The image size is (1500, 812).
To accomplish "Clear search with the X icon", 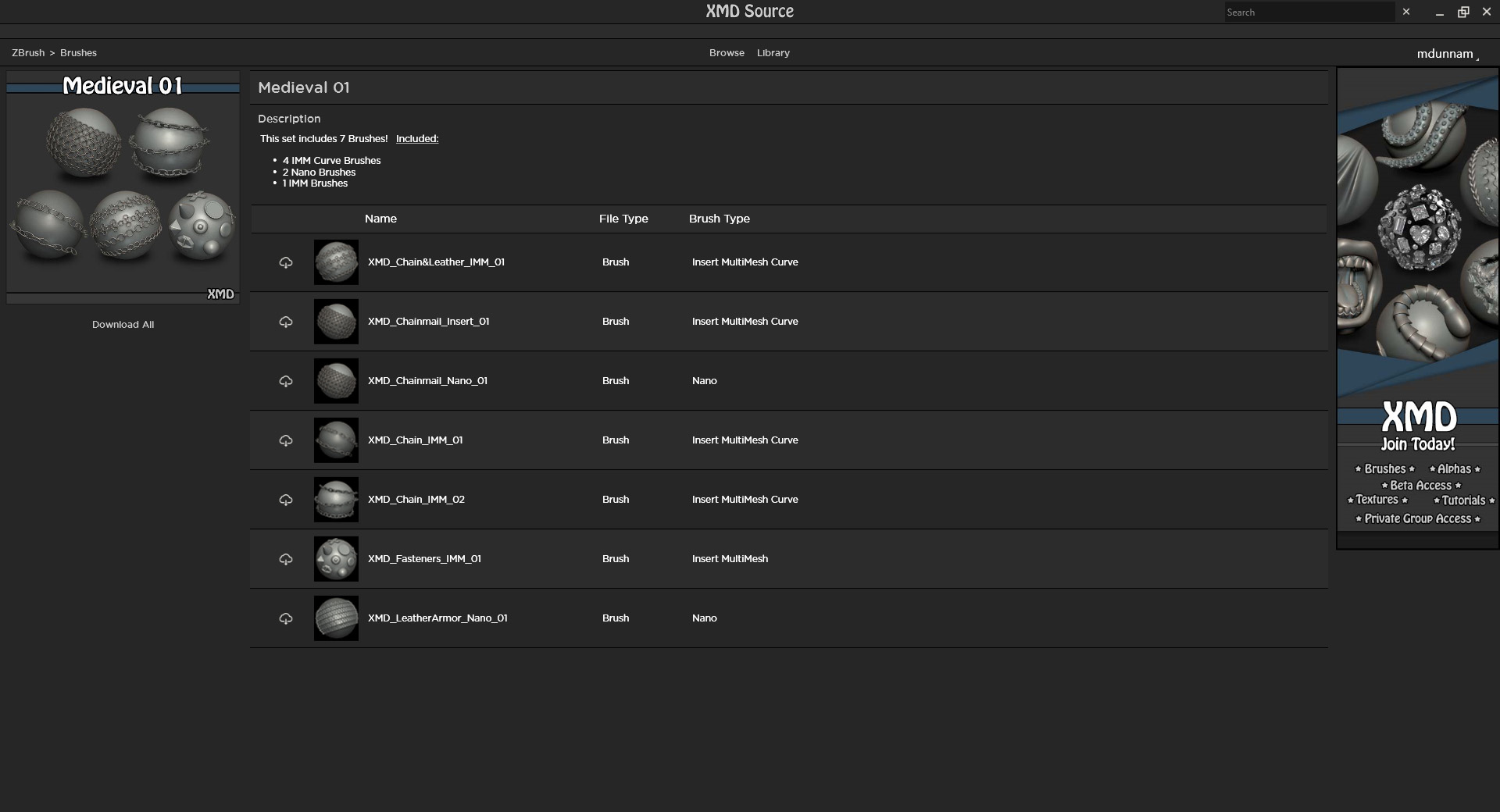I will pyautogui.click(x=1406, y=12).
